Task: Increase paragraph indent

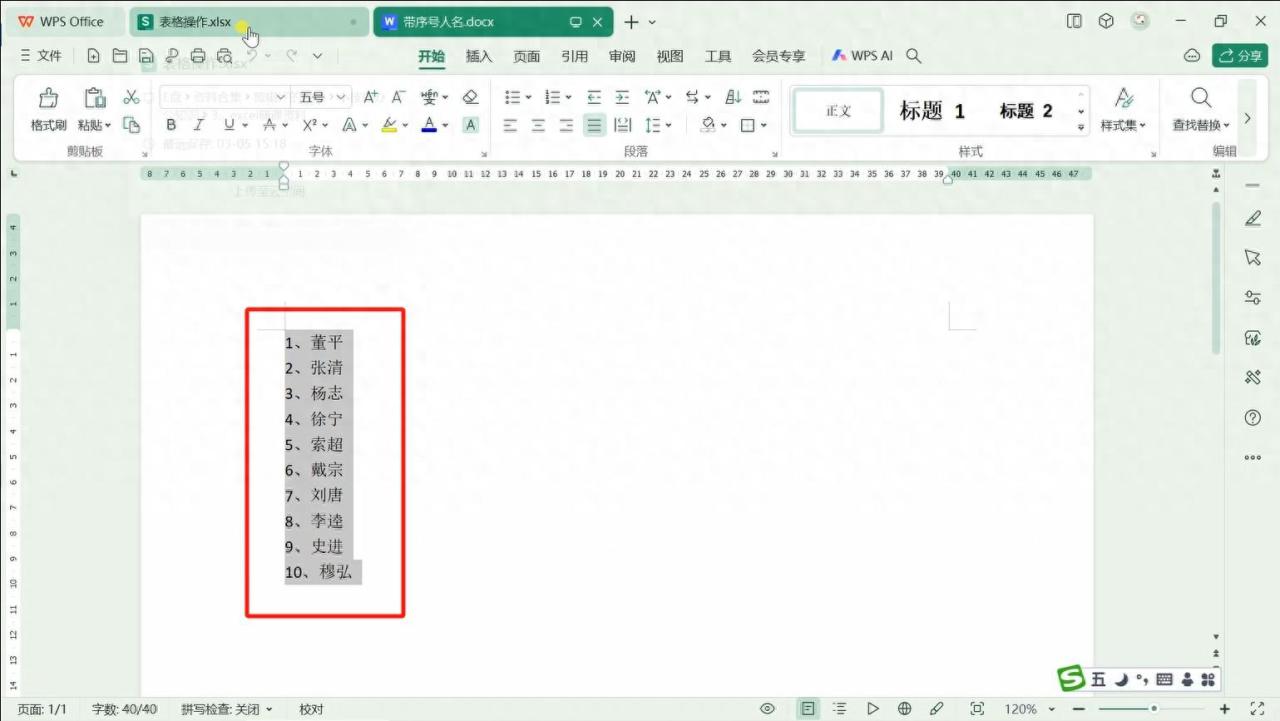Action: 622,97
